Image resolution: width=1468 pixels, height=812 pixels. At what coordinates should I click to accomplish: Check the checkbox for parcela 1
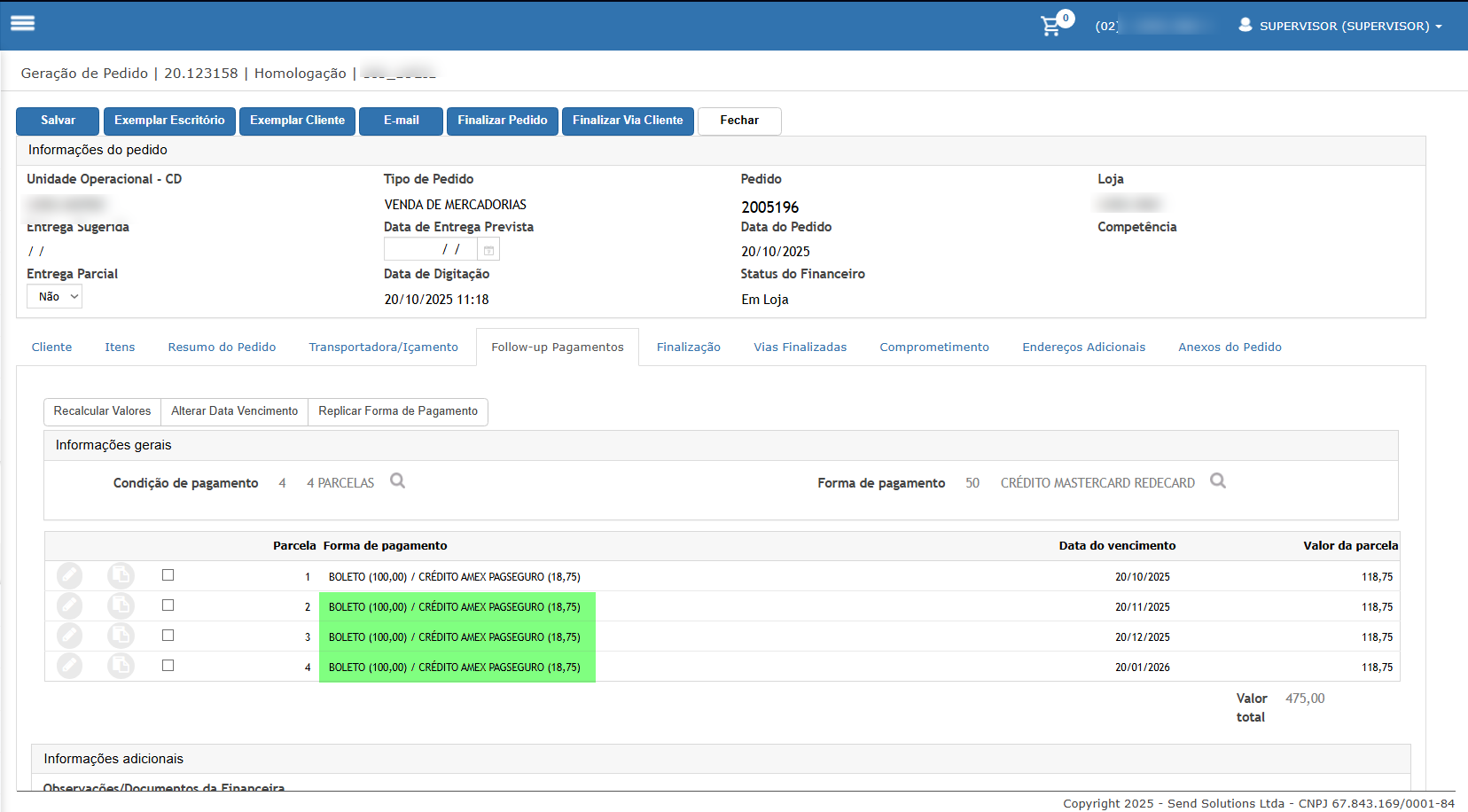point(168,575)
